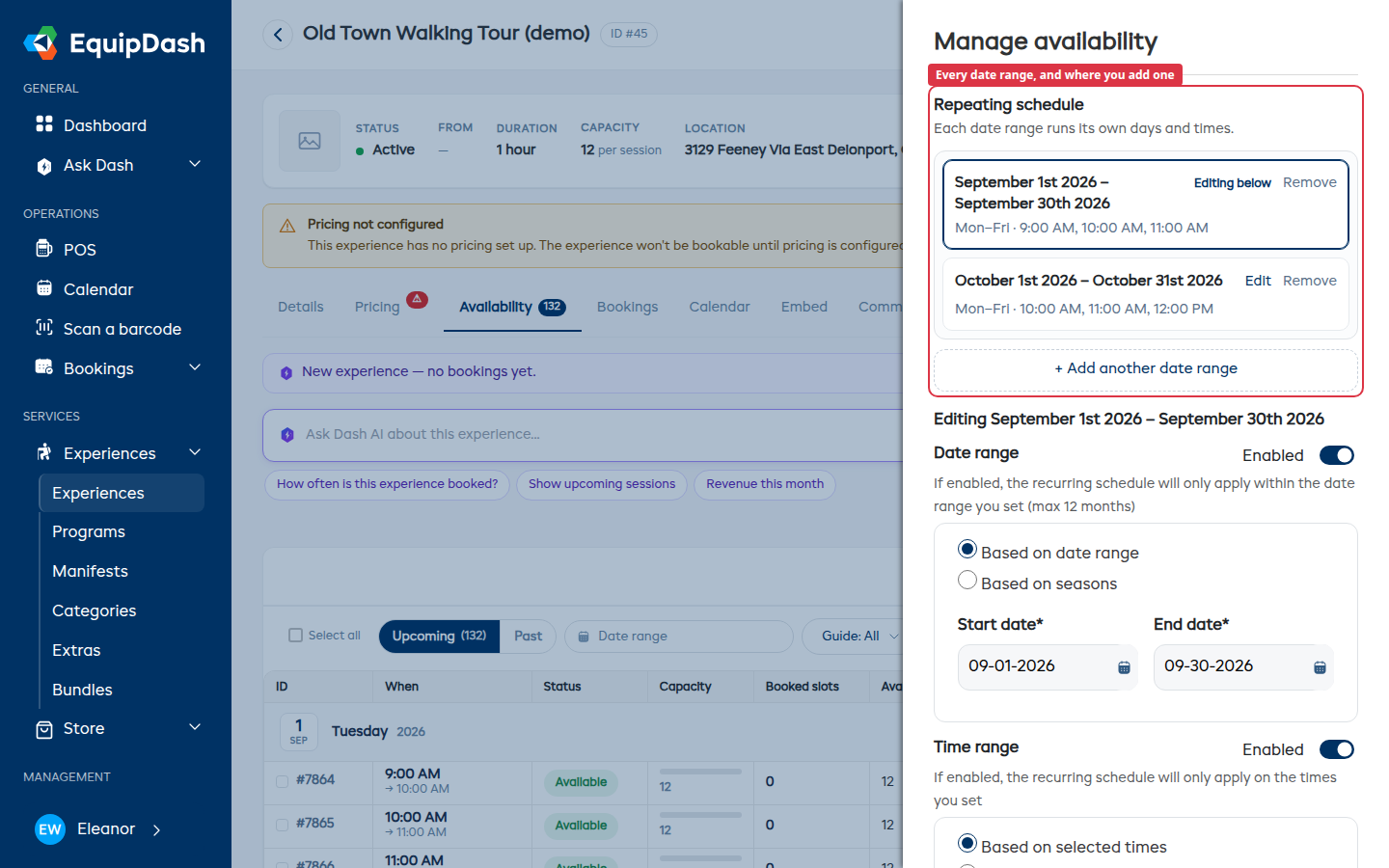Expand the Ask Dash submenu
This screenshot has height=868, width=1389.
point(195,164)
